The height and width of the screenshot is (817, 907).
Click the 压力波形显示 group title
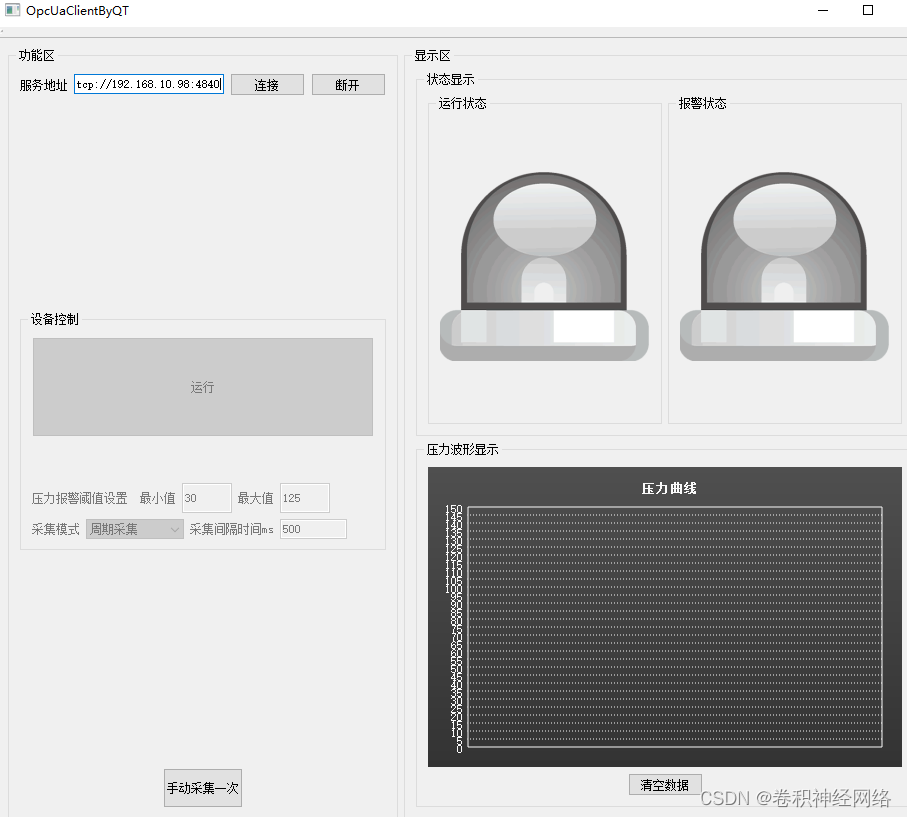coord(462,450)
